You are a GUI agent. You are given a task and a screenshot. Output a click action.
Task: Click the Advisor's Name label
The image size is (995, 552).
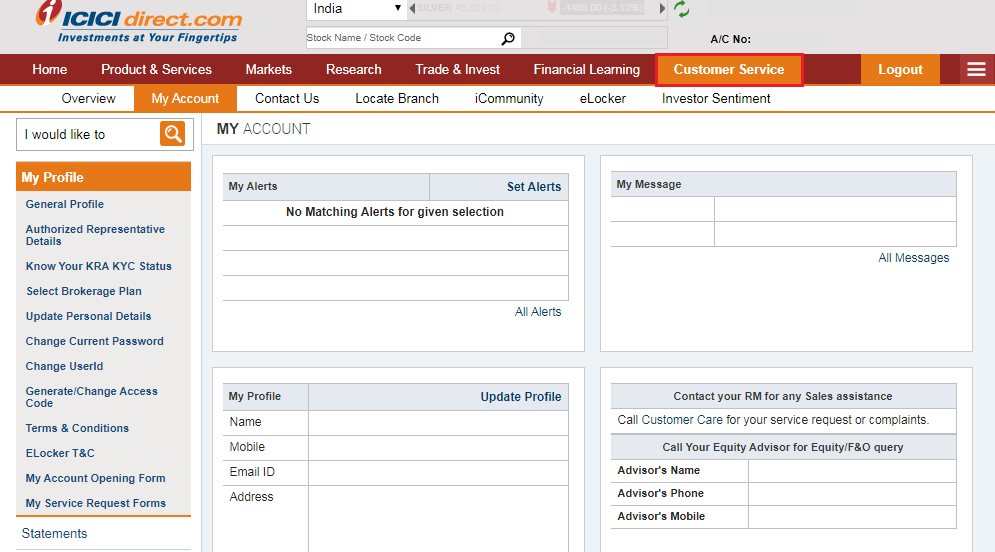658,470
